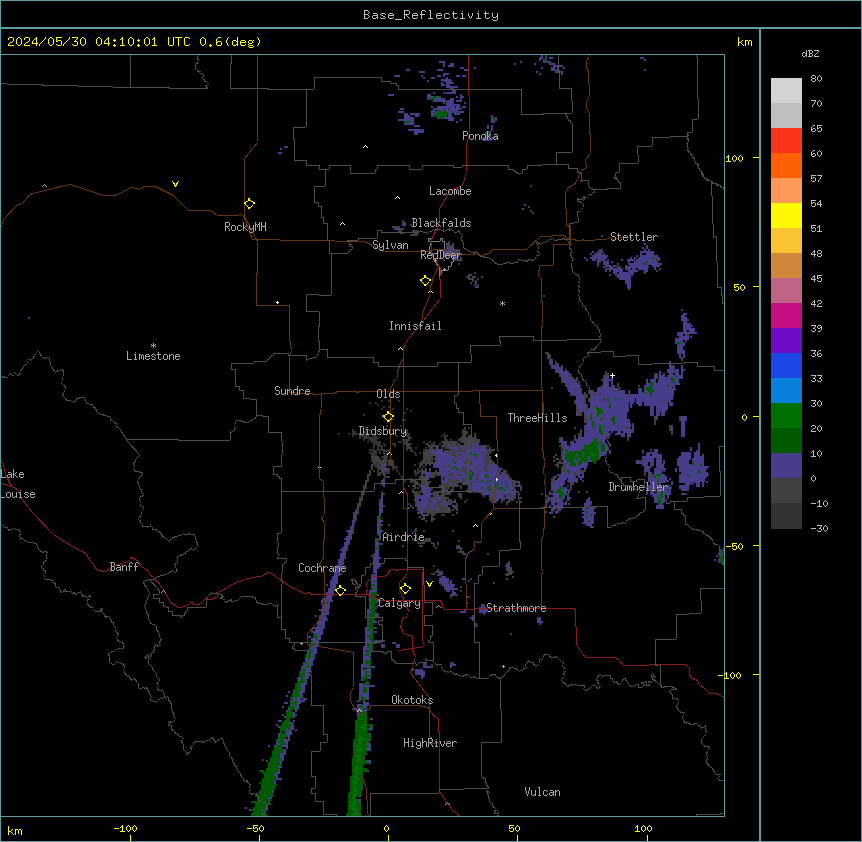Click the 0 tick on the bottom axis
Screen dimensions: 862x842
pyautogui.click(x=386, y=828)
